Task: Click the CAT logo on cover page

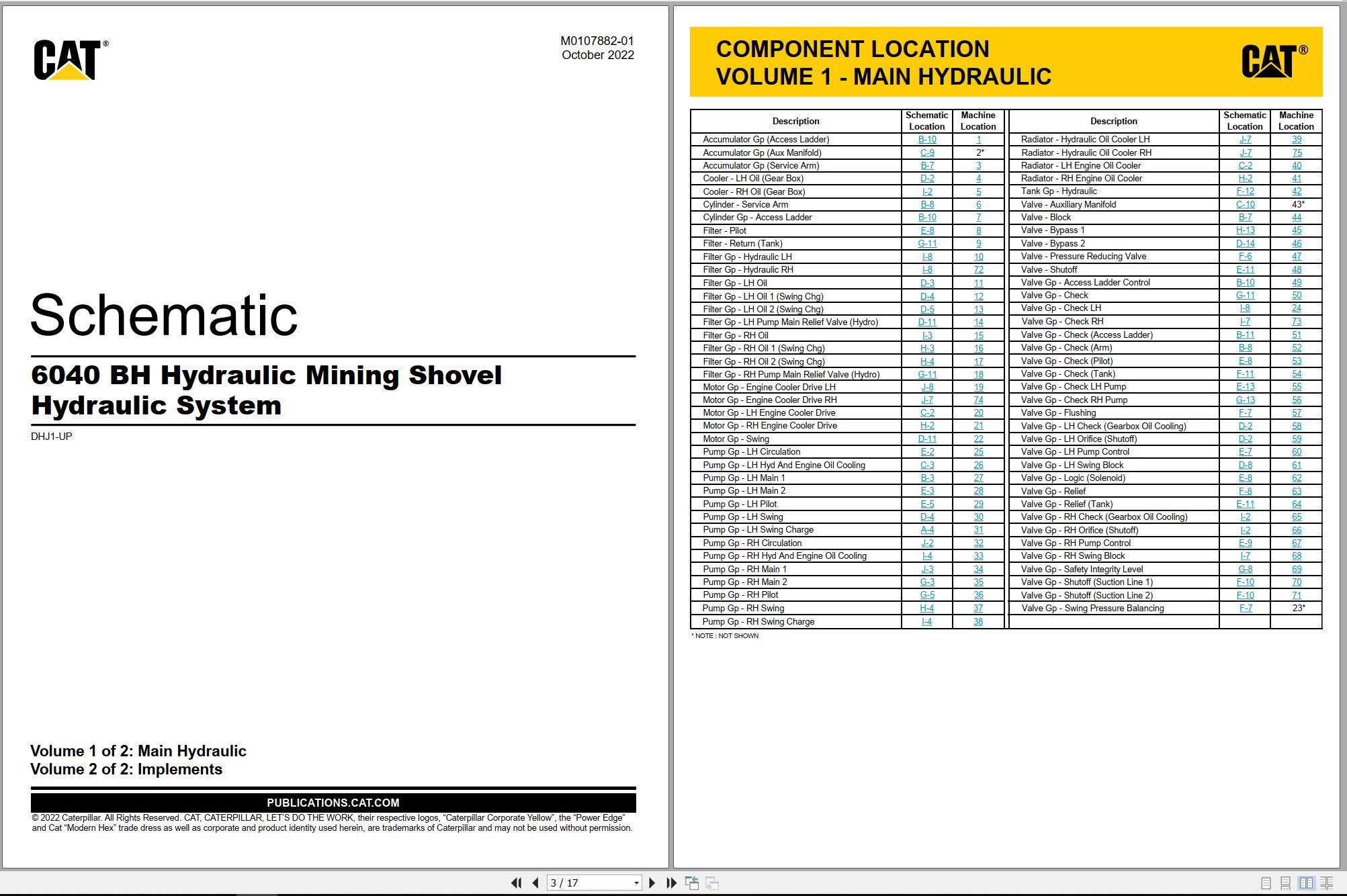Action: [x=71, y=60]
